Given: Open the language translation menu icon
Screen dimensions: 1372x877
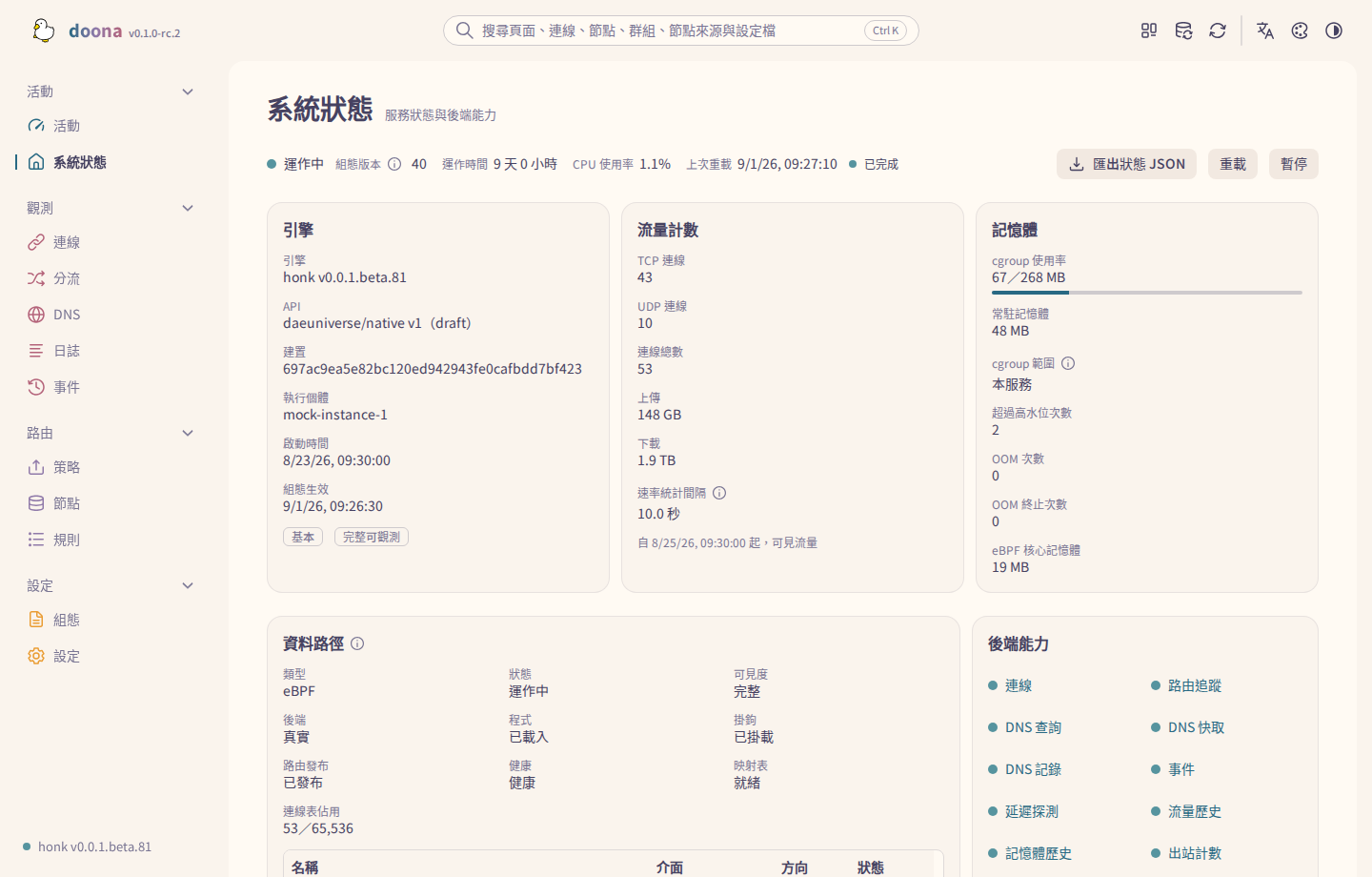Looking at the screenshot, I should 1265,31.
